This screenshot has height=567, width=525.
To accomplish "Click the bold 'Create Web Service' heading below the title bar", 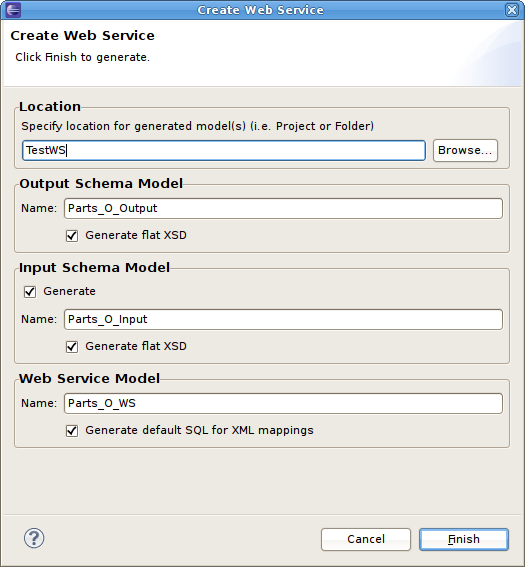I will 82,35.
